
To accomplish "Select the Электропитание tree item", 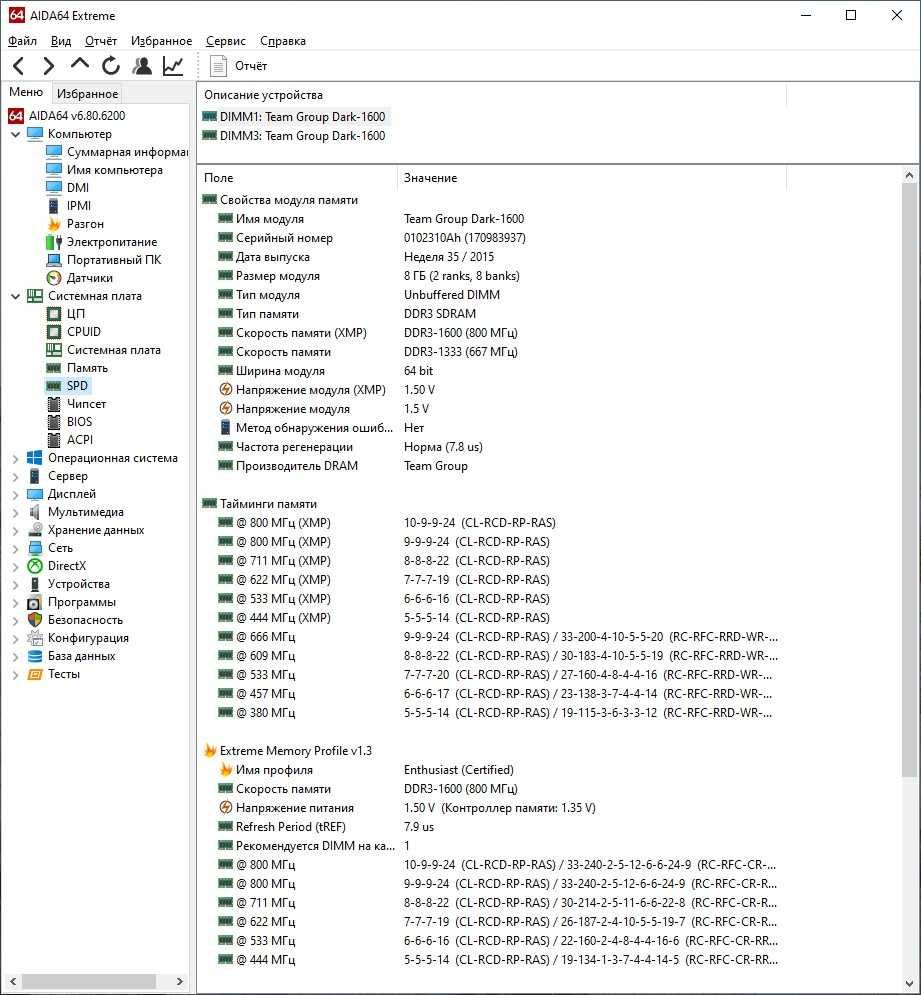I will pyautogui.click(x=112, y=242).
